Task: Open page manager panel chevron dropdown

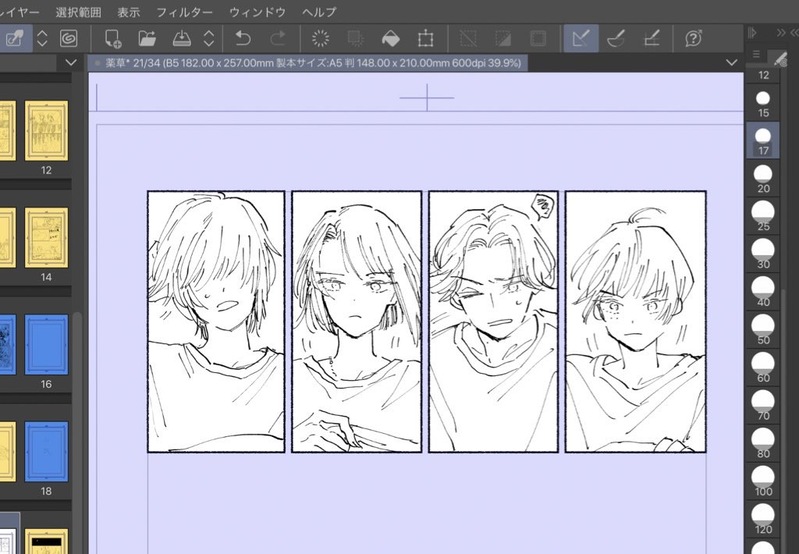Action: (71, 63)
